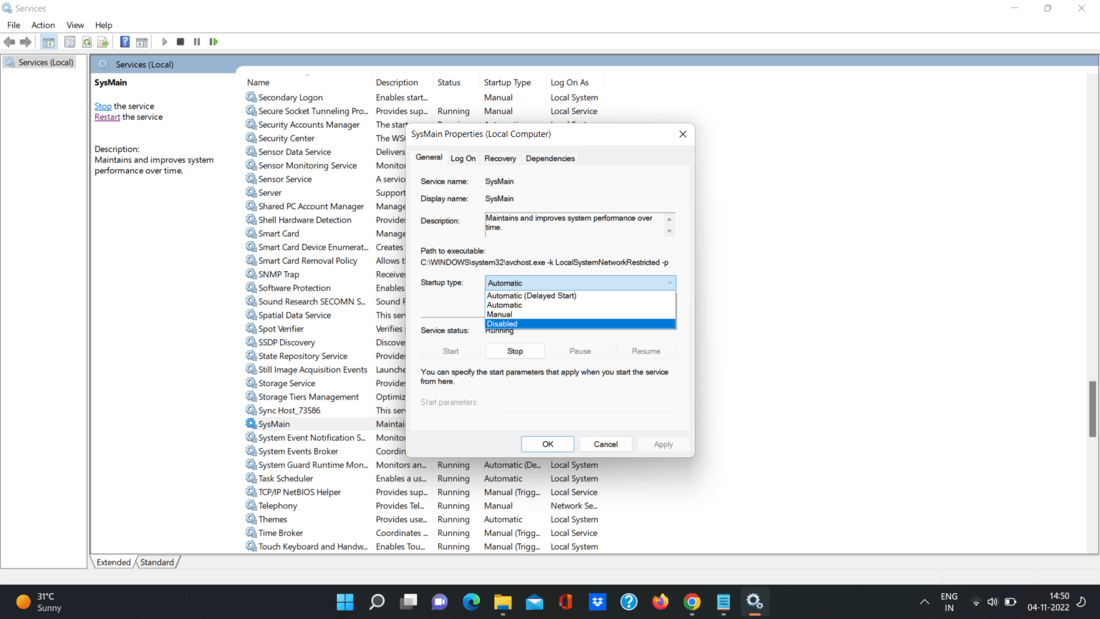The height and width of the screenshot is (619, 1100).
Task: Click the services list vertical scrollbar thumb
Action: [x=1093, y=409]
